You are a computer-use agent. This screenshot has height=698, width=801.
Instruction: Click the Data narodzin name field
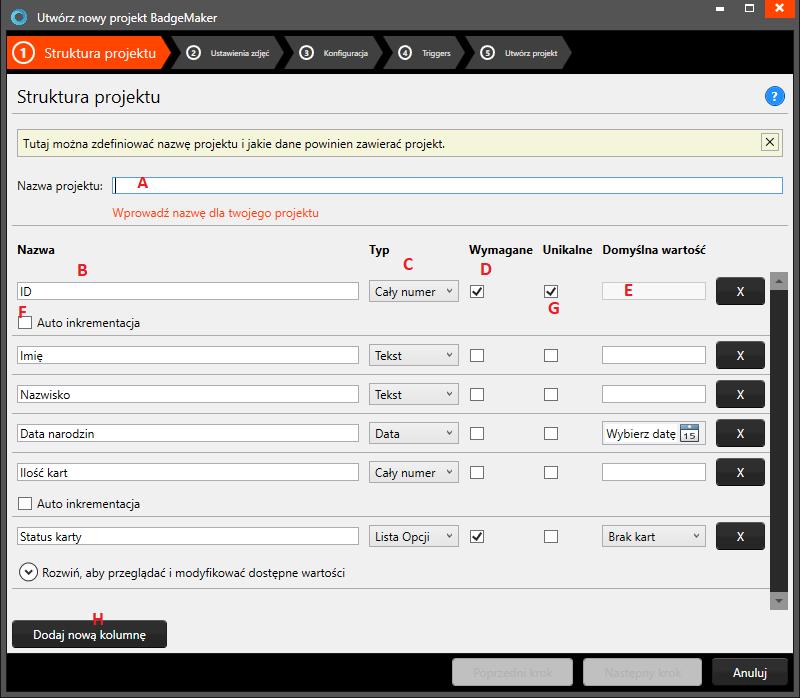188,433
